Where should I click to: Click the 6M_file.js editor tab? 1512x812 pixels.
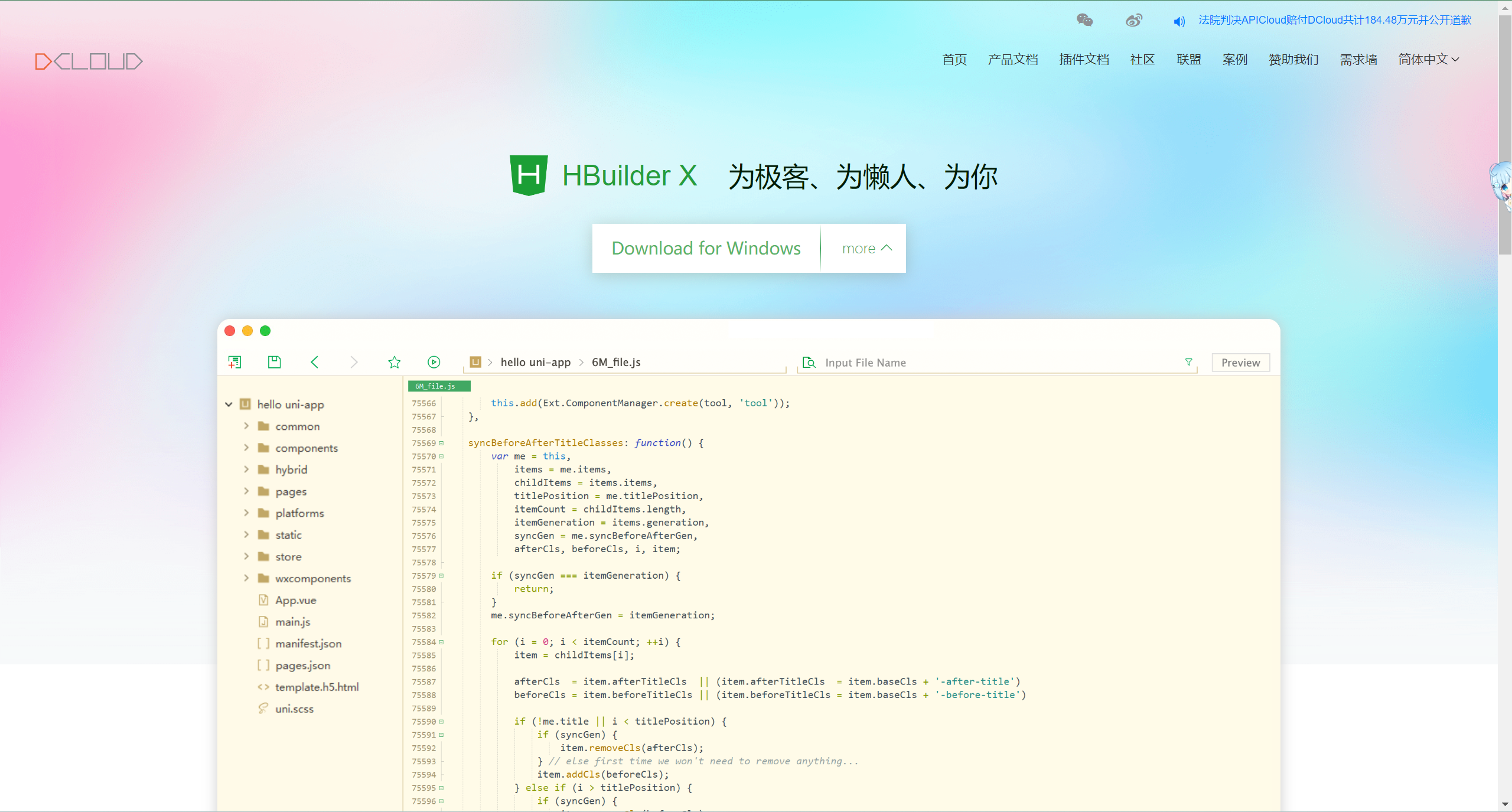point(438,386)
